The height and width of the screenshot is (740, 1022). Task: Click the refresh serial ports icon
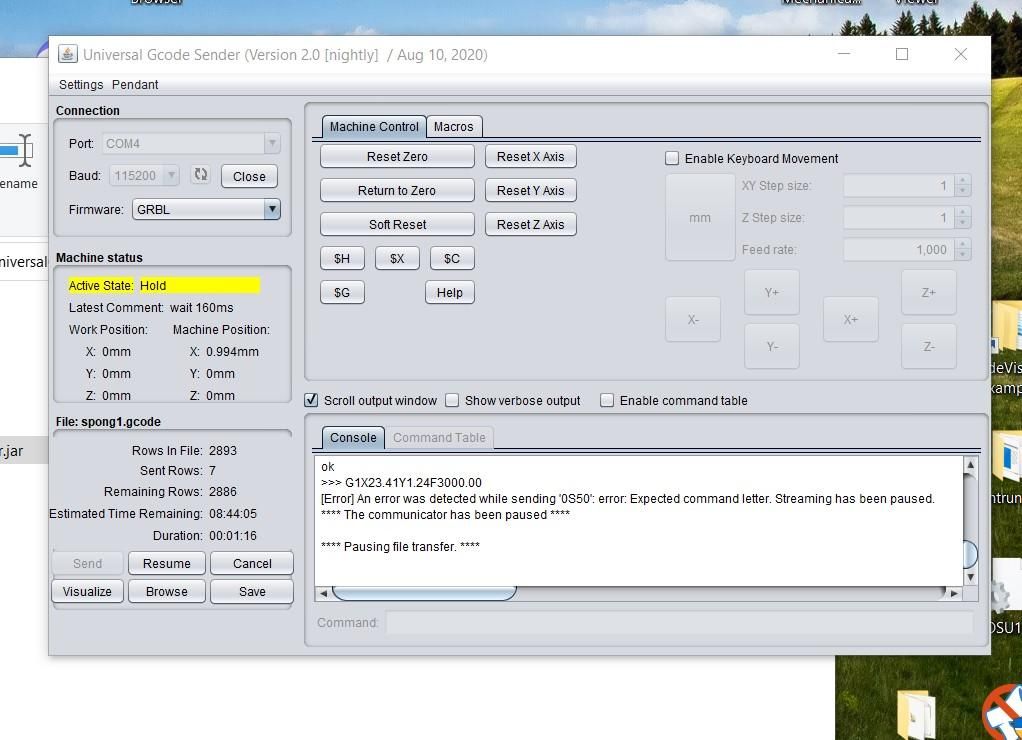point(201,175)
